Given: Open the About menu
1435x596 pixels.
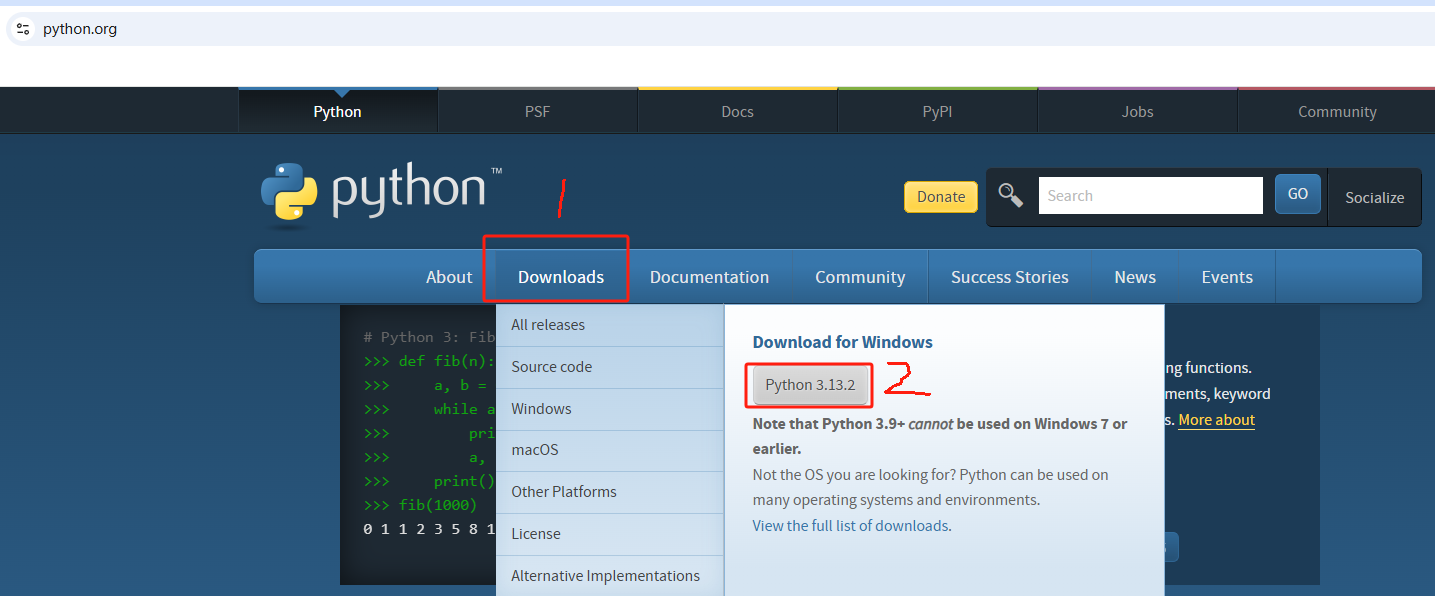Looking at the screenshot, I should click(449, 277).
